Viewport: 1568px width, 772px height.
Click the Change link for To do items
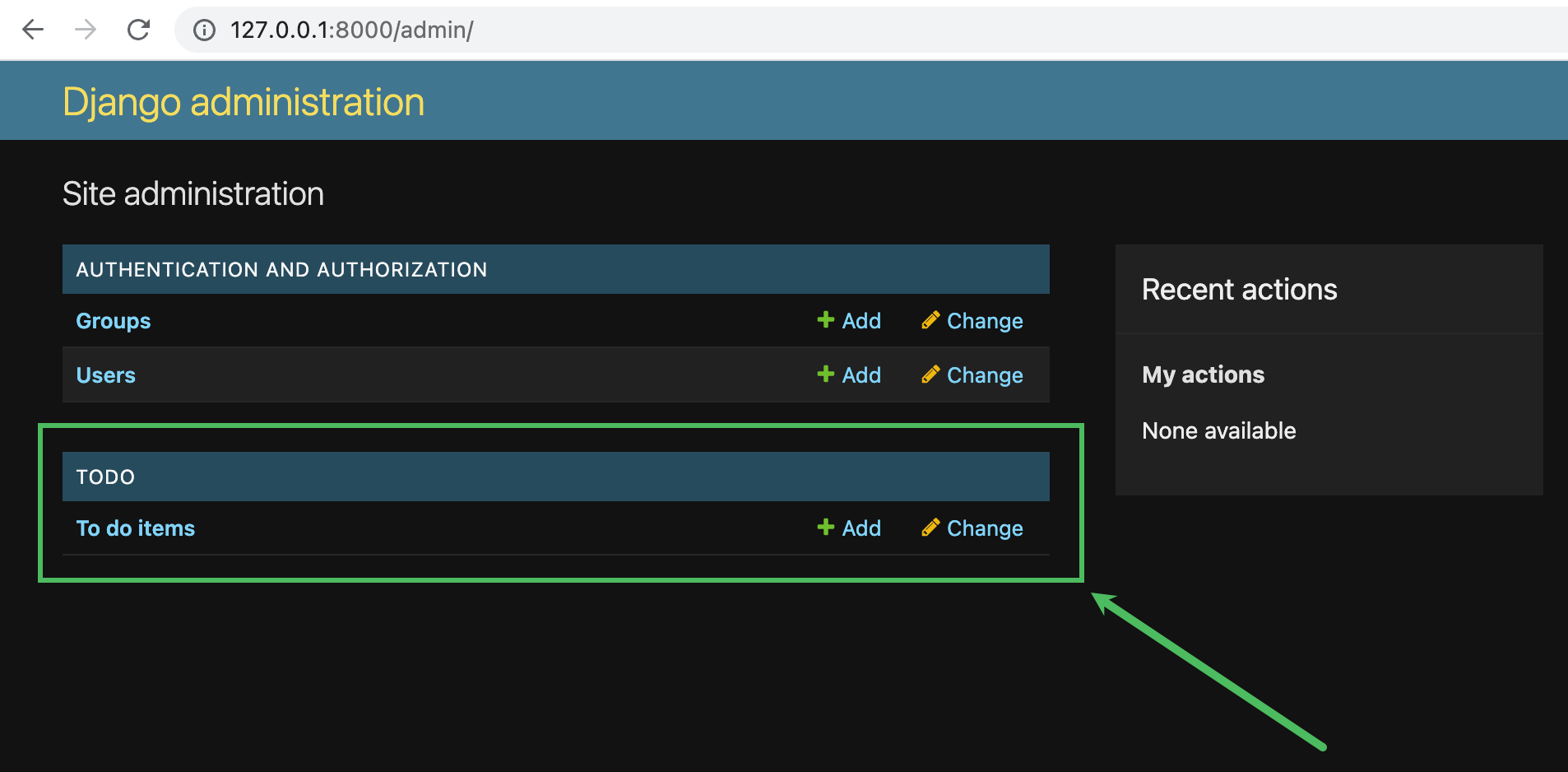pos(985,528)
